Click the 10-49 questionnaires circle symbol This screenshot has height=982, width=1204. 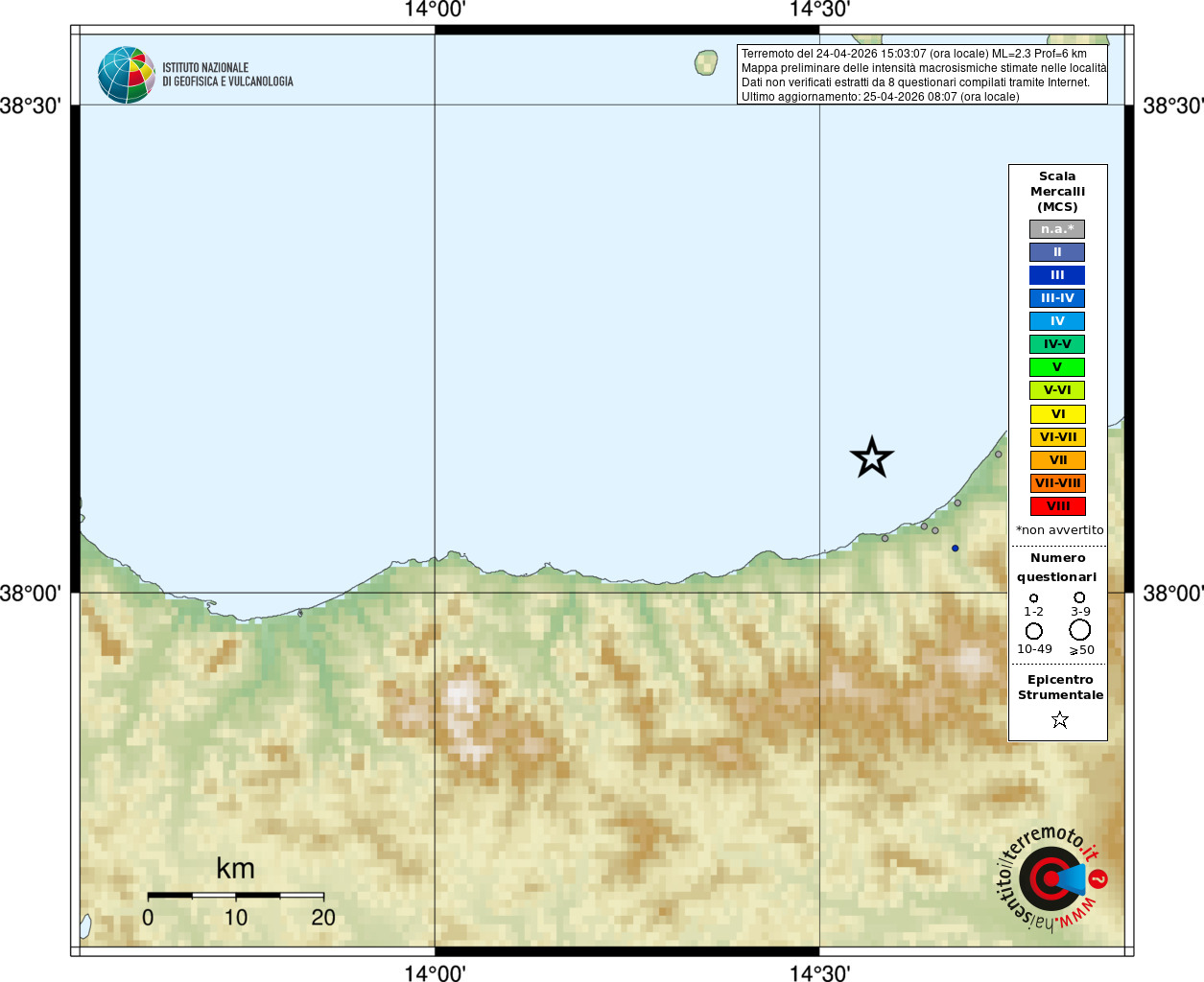tap(1034, 631)
